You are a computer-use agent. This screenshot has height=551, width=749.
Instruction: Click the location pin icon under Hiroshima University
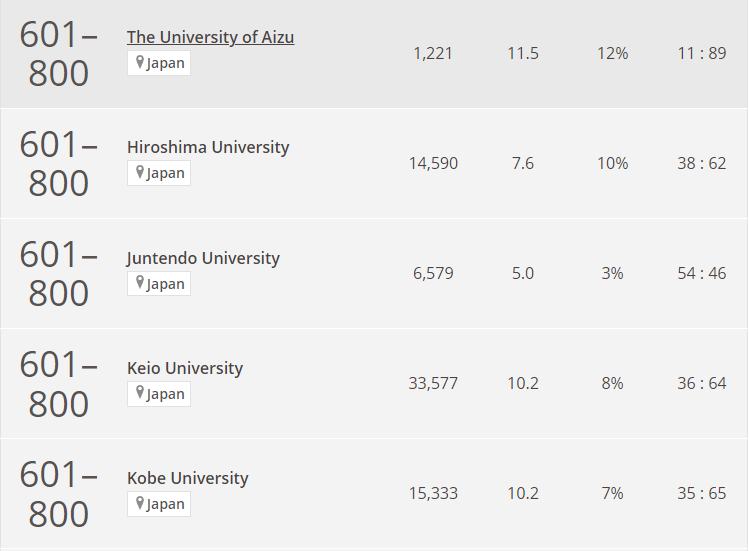coord(140,173)
